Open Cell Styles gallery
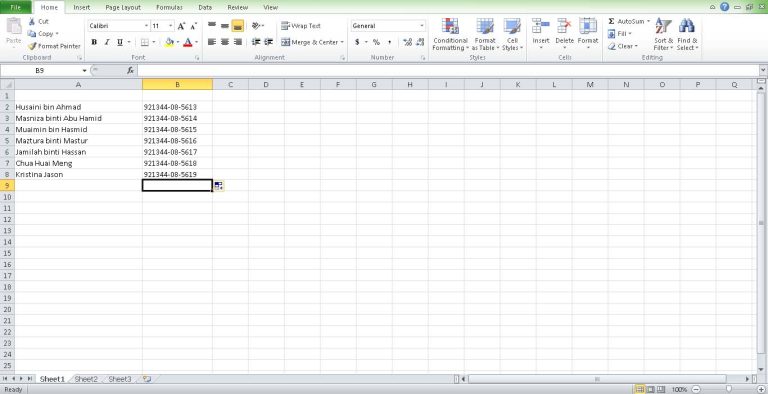The width and height of the screenshot is (768, 394). pos(512,34)
